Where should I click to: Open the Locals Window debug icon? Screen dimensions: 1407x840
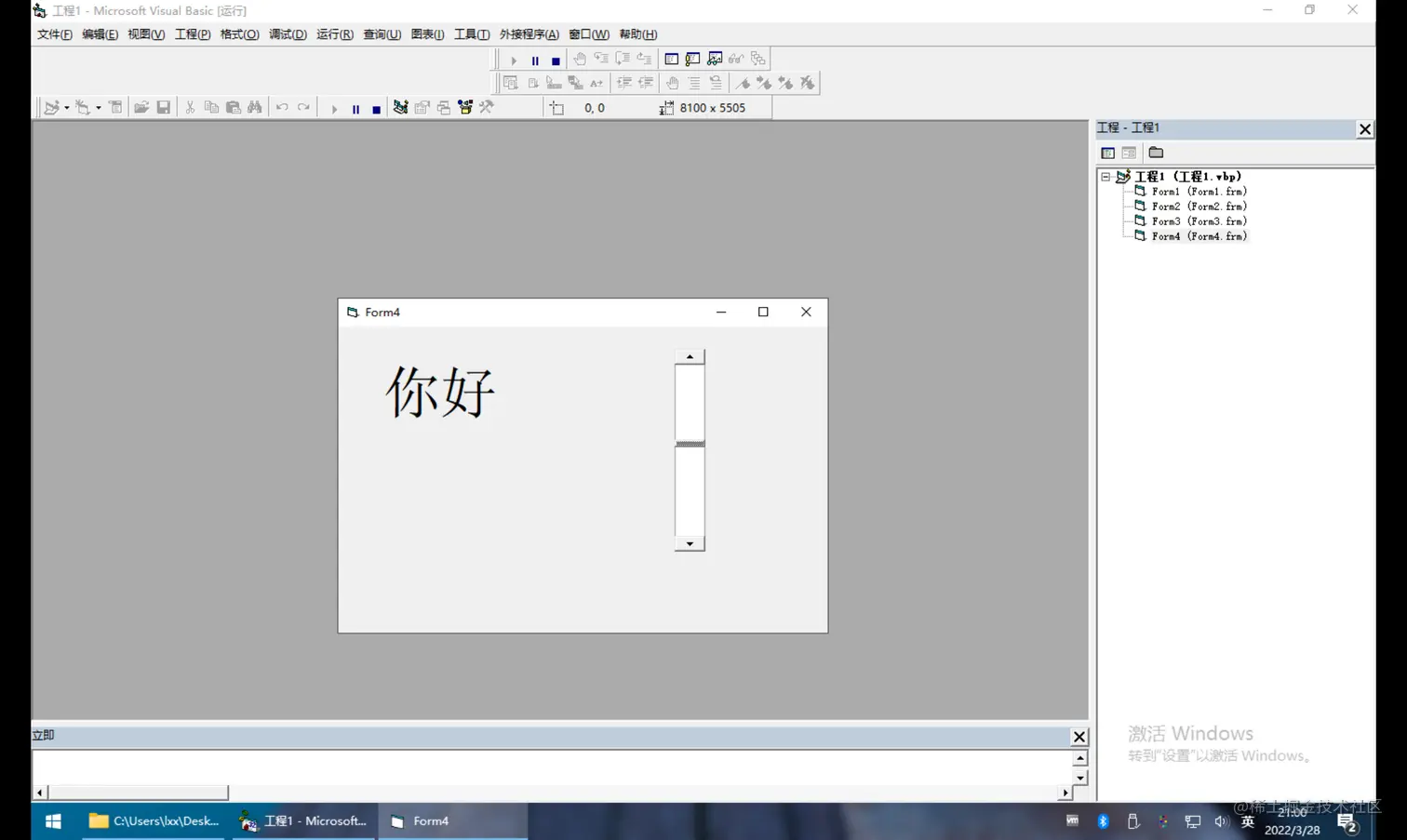[672, 59]
